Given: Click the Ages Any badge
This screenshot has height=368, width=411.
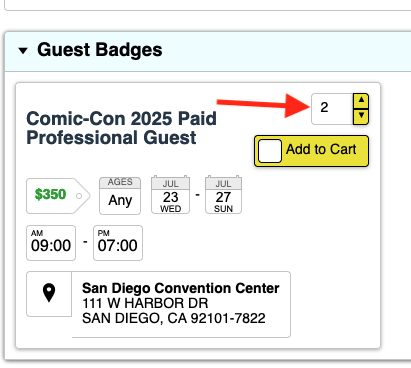Looking at the screenshot, I should [x=120, y=196].
